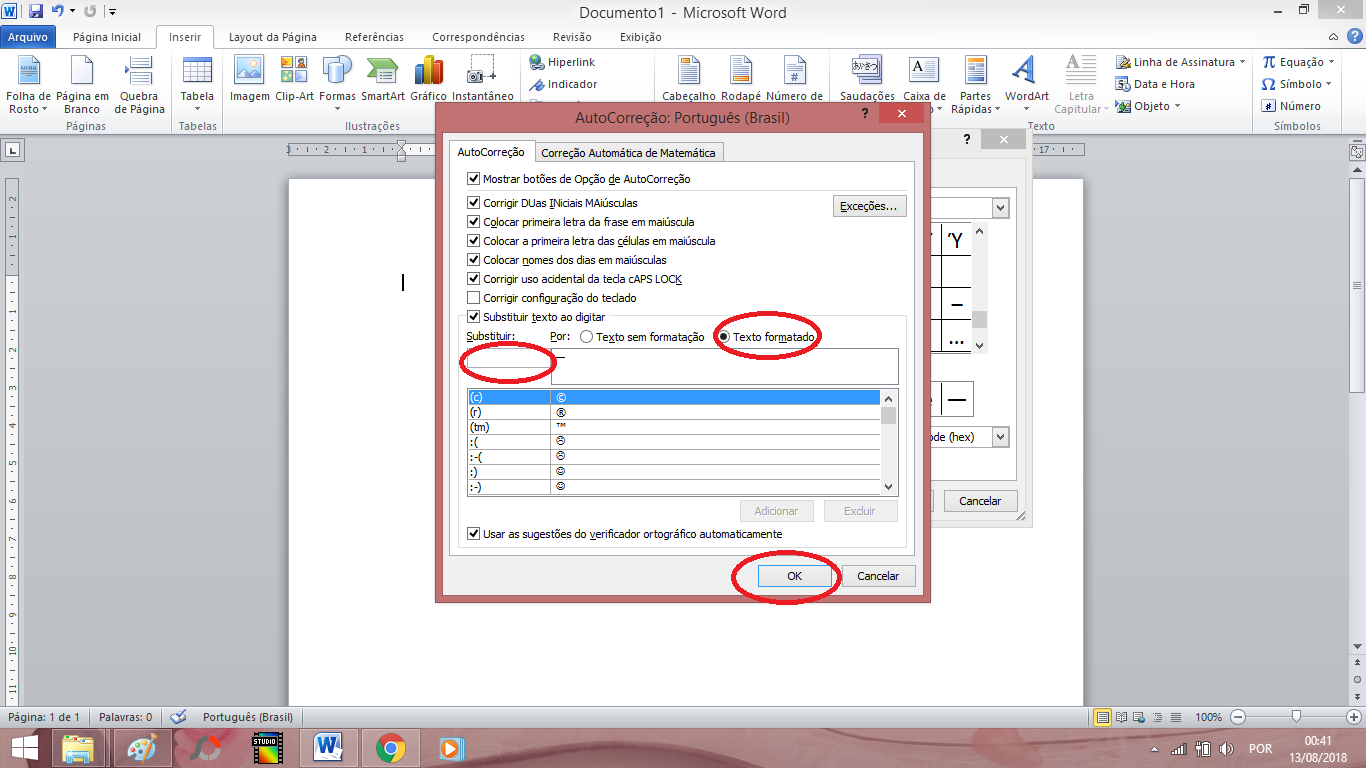The width and height of the screenshot is (1366, 768).
Task: Switch to Print Layout view in status bar
Action: click(x=1103, y=717)
